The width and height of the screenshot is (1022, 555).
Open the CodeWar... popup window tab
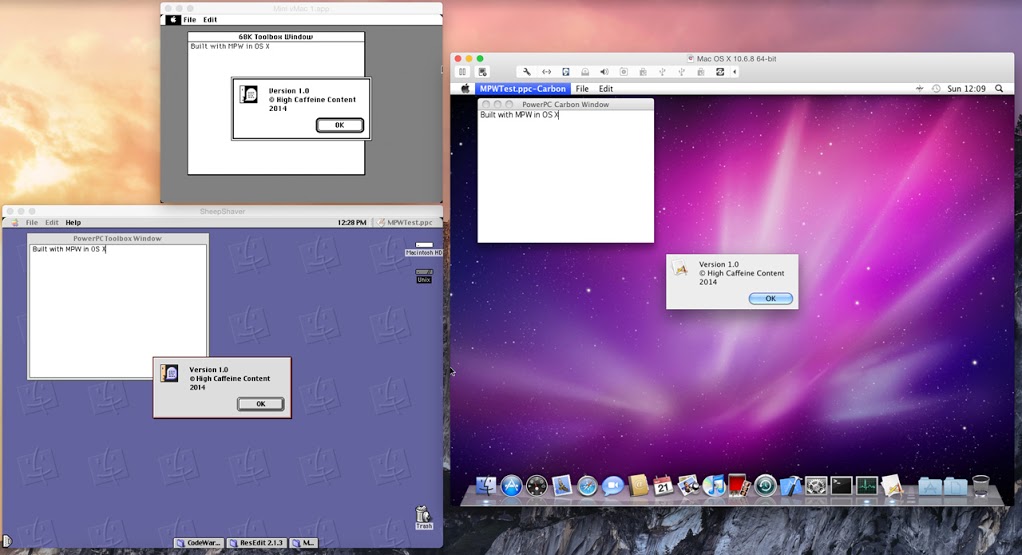tap(199, 543)
